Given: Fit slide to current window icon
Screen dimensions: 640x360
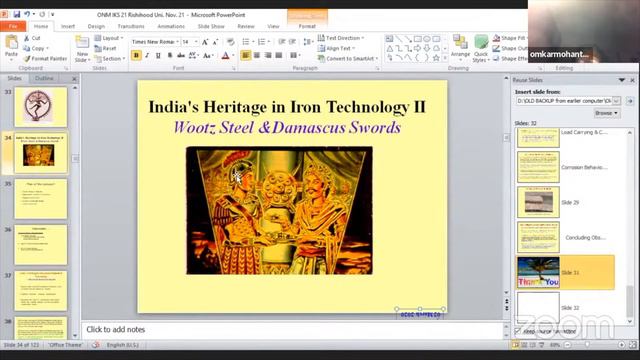Looking at the screenshot, I should tap(632, 345).
